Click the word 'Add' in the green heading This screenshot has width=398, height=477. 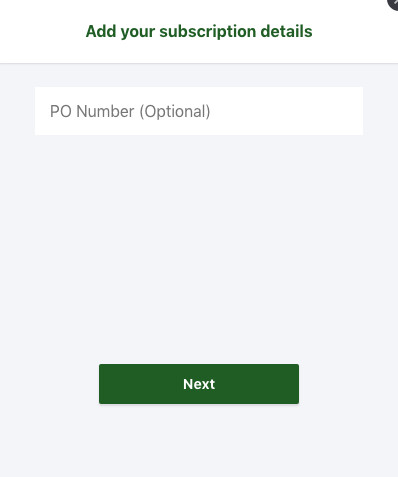click(x=100, y=31)
